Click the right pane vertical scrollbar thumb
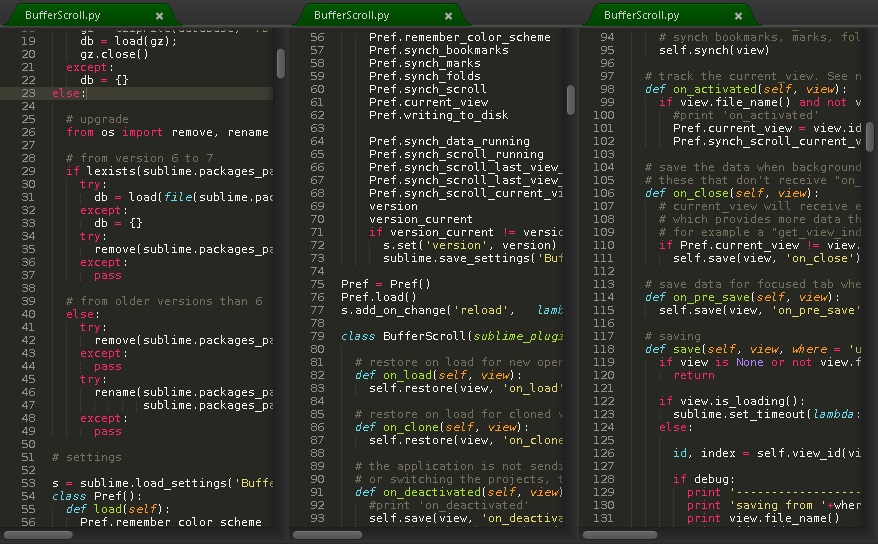This screenshot has width=878, height=544. [870, 137]
